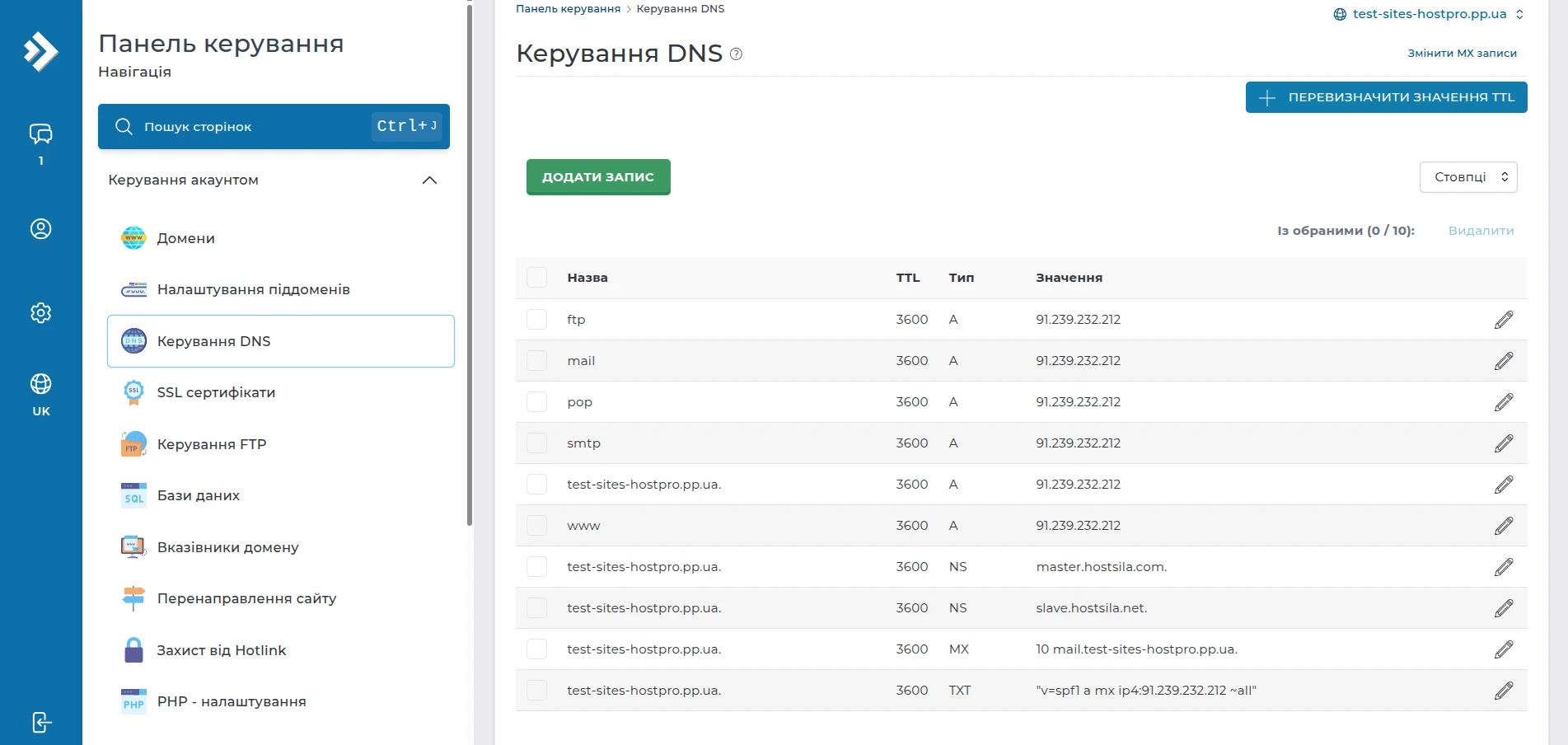
Task: Check the ftp record checkbox
Action: point(537,320)
